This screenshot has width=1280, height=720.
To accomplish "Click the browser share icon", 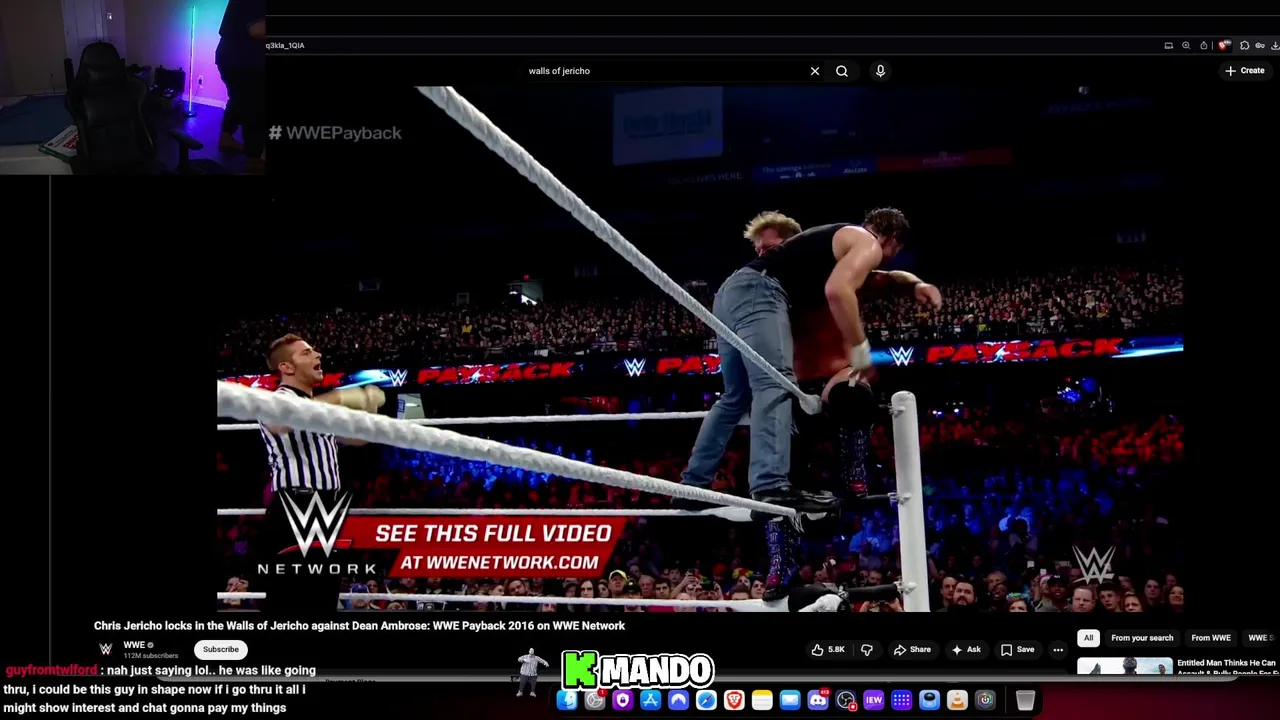I will tap(1204, 45).
